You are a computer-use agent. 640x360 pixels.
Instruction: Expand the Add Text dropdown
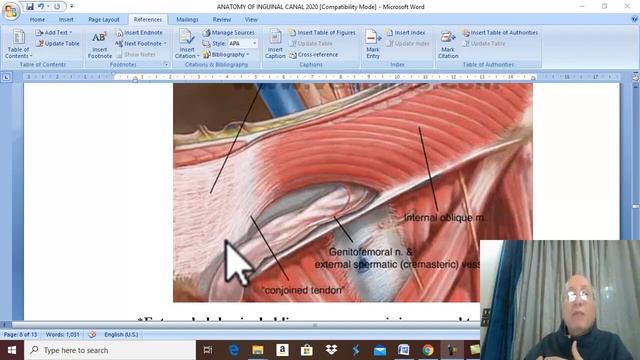click(53, 32)
